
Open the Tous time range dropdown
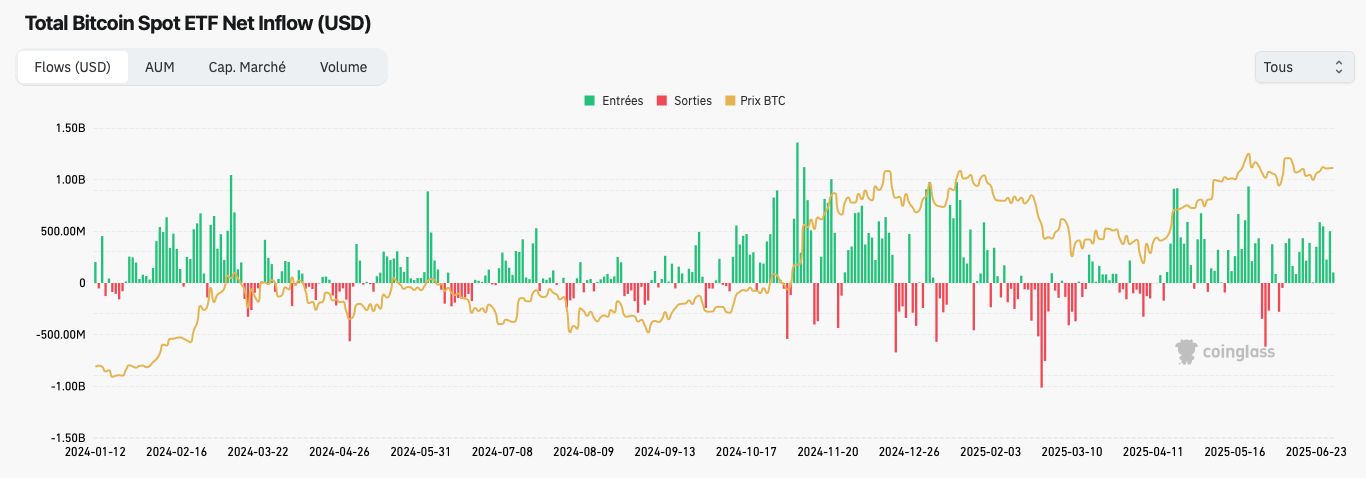1305,67
